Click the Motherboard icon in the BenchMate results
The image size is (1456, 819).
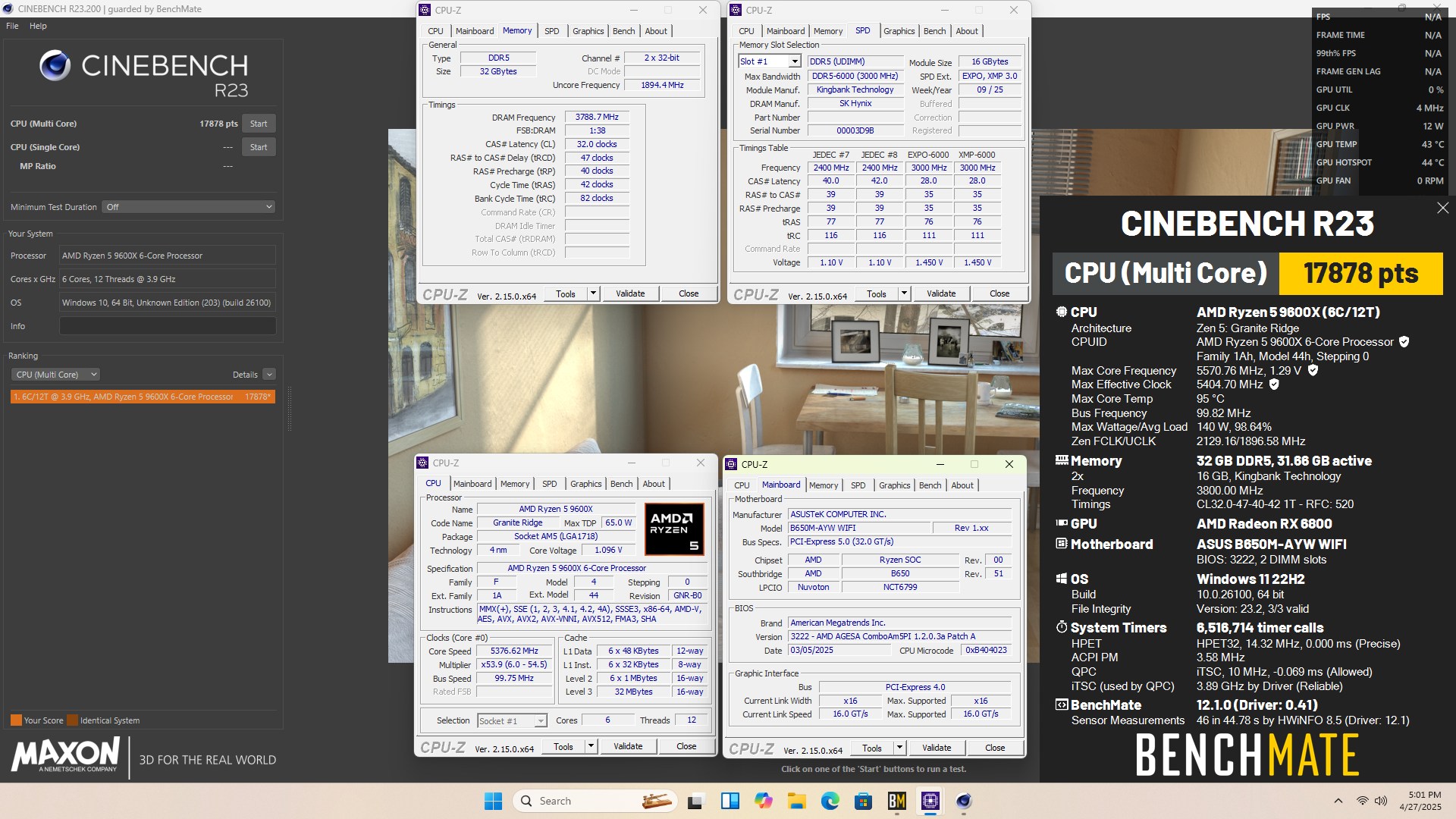(x=1062, y=544)
